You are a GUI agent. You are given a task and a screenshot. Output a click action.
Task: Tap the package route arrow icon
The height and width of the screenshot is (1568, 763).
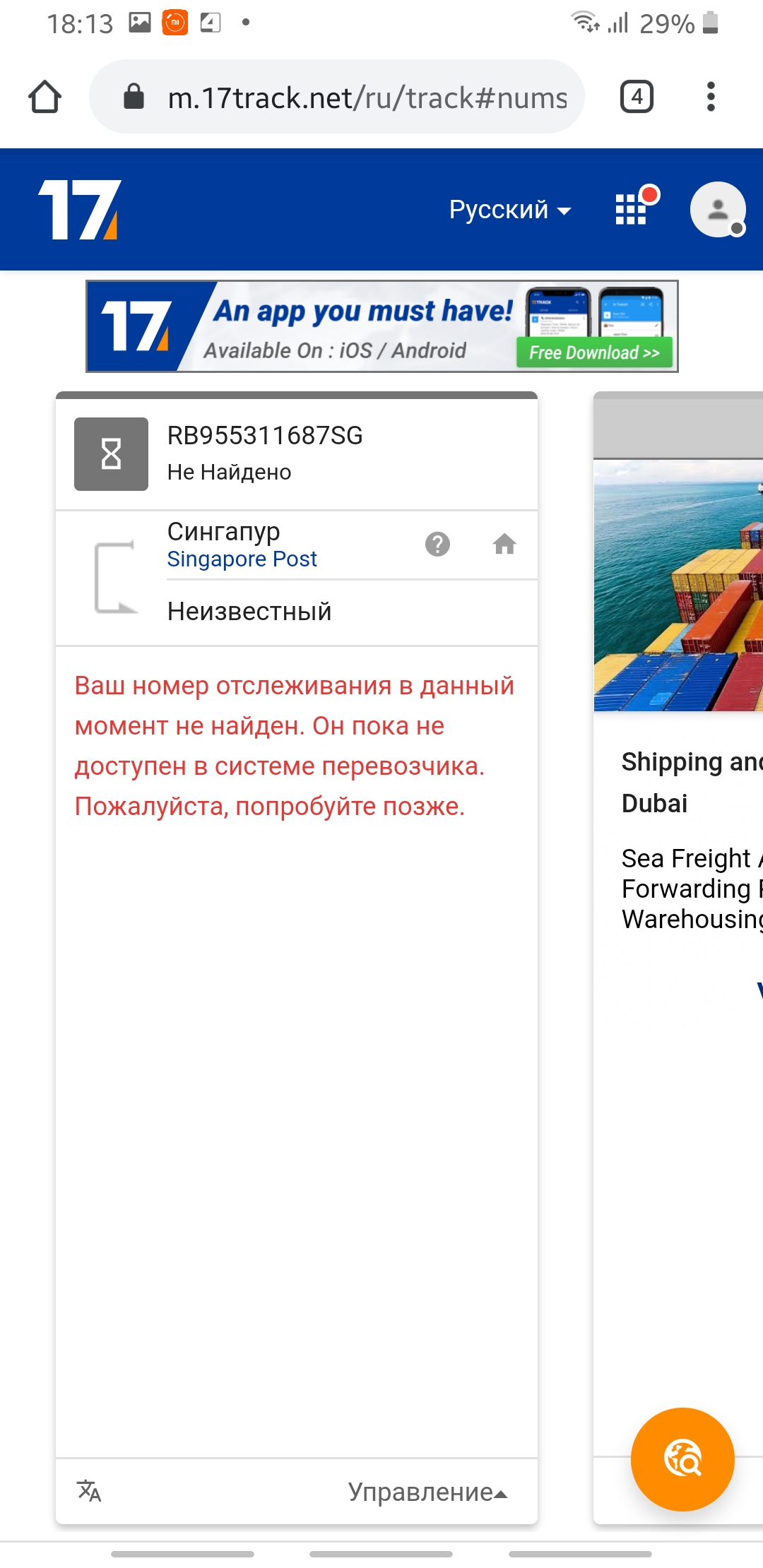click(114, 577)
